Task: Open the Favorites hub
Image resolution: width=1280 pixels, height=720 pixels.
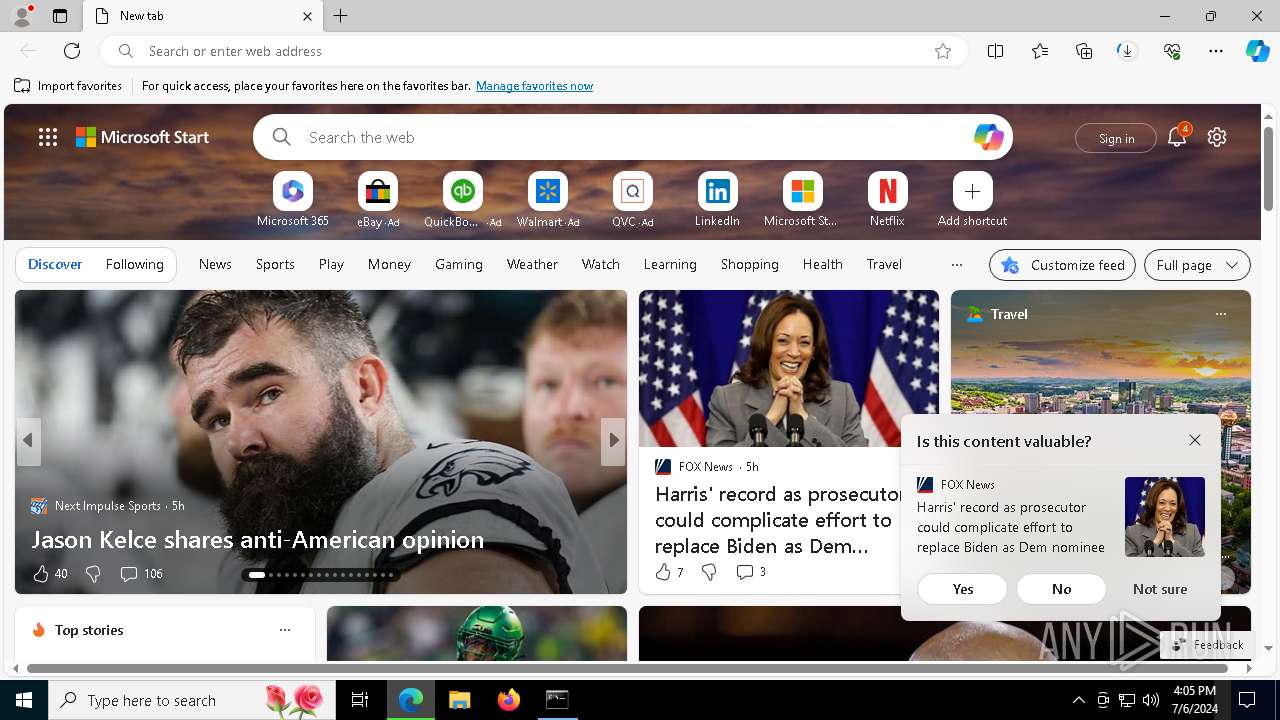Action: tap(1040, 51)
